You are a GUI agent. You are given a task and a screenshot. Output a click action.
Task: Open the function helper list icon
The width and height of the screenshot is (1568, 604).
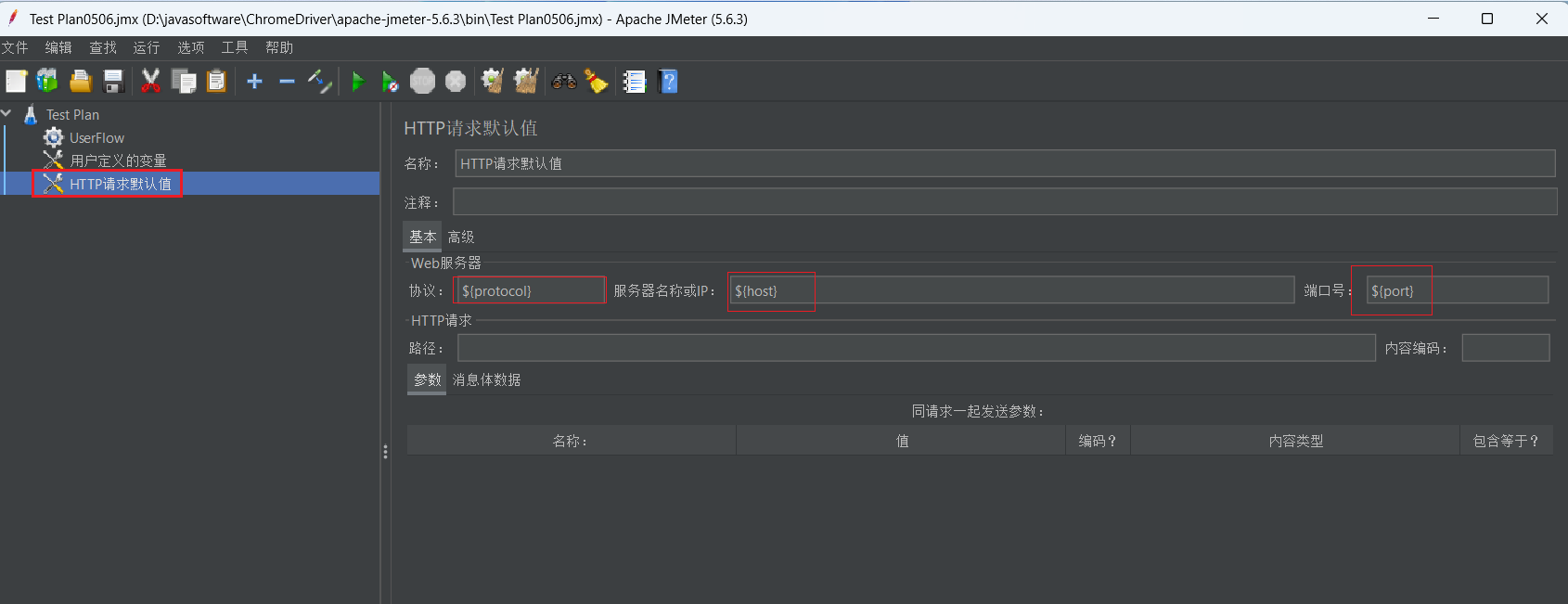tap(635, 82)
